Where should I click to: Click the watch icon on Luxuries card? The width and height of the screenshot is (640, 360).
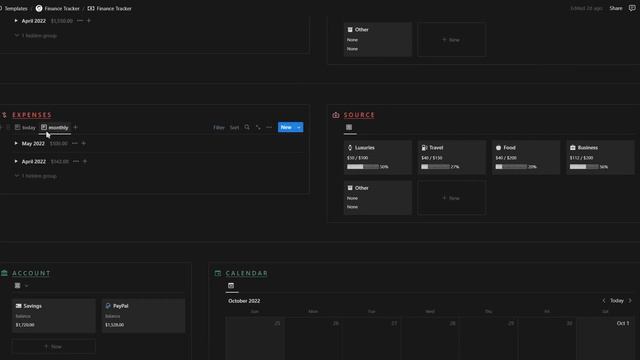coord(350,148)
